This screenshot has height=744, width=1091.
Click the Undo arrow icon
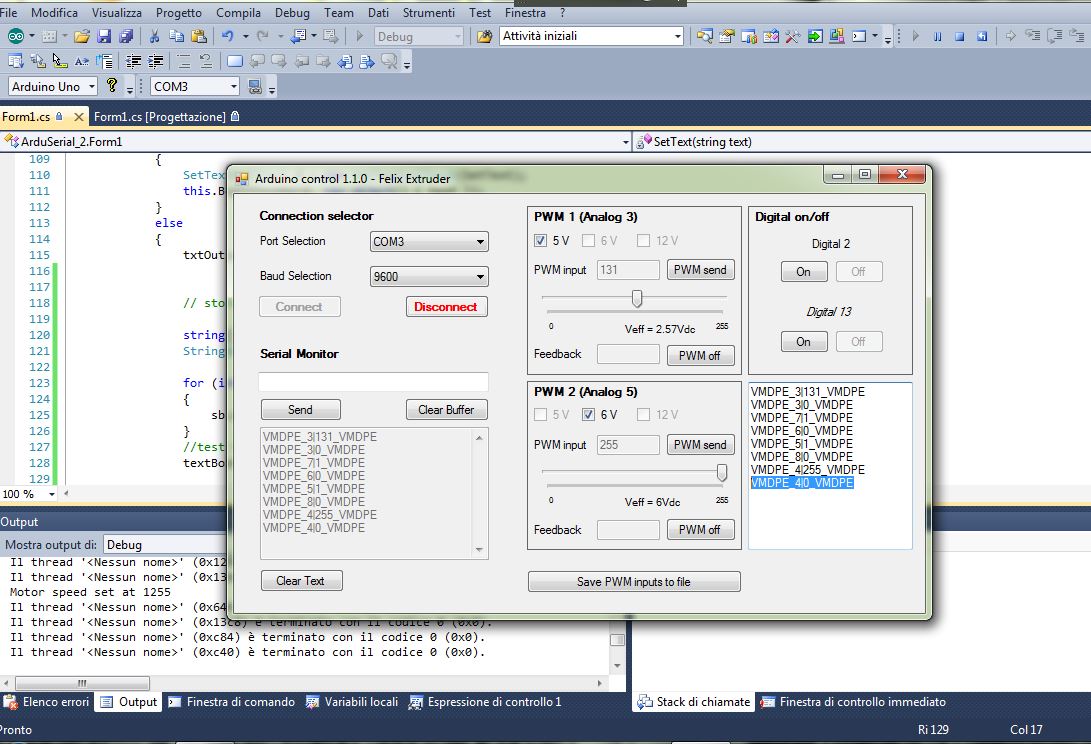[228, 36]
